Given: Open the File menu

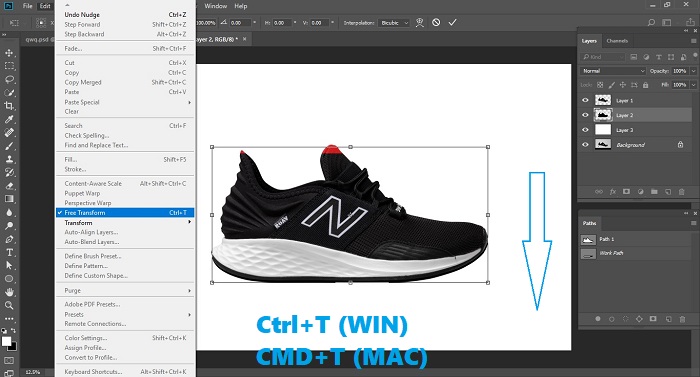Looking at the screenshot, I should tap(27, 6).
